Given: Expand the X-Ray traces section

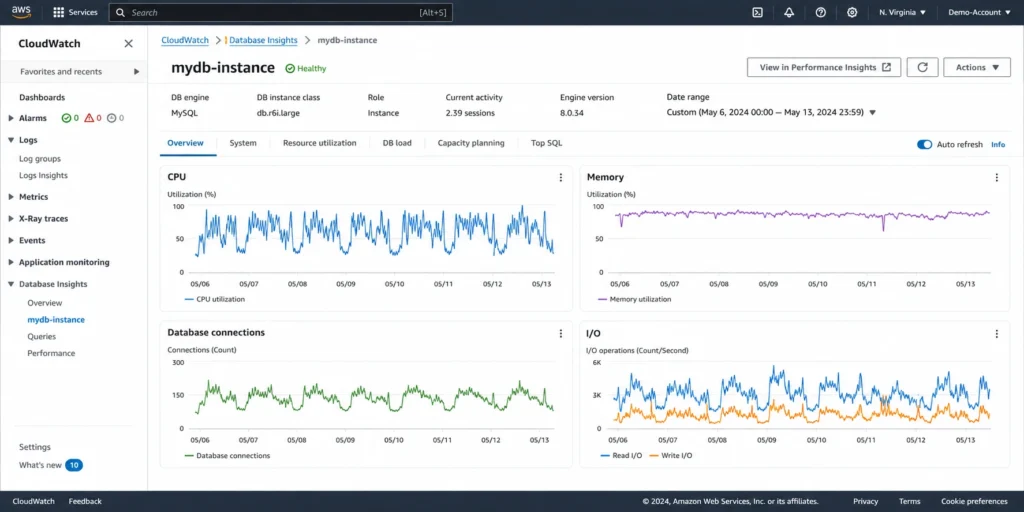Looking at the screenshot, I should tap(10, 219).
